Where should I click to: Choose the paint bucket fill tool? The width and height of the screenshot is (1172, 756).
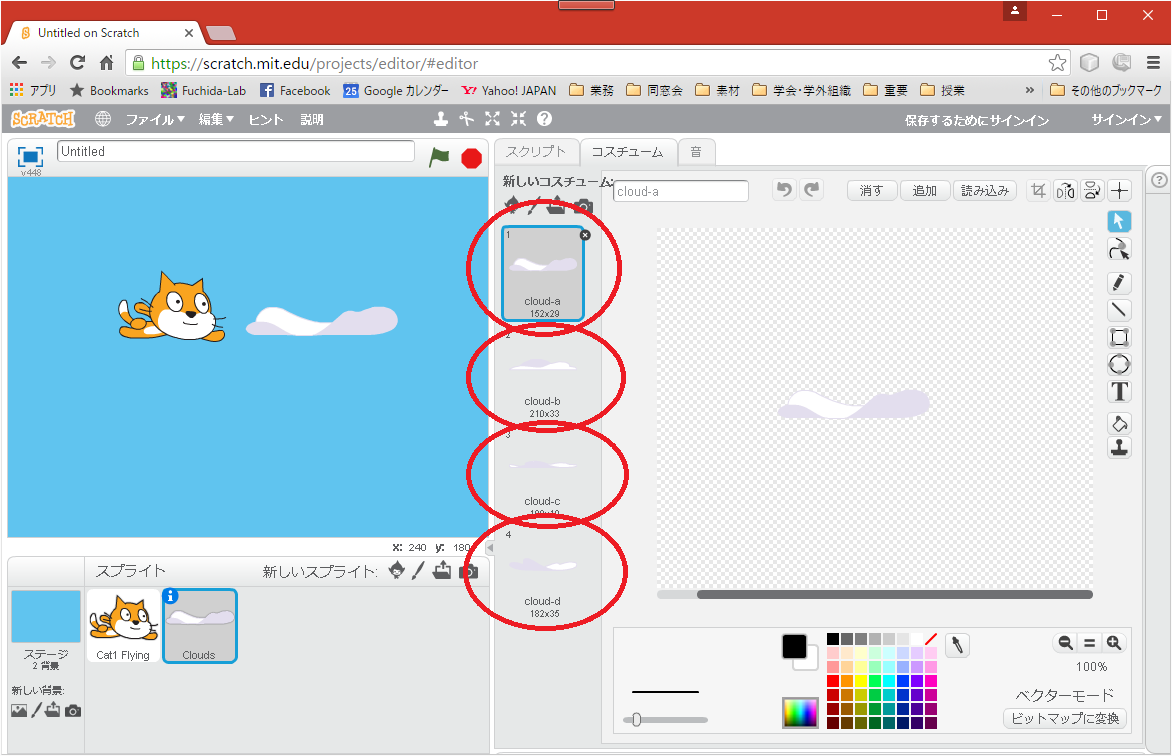click(1120, 423)
